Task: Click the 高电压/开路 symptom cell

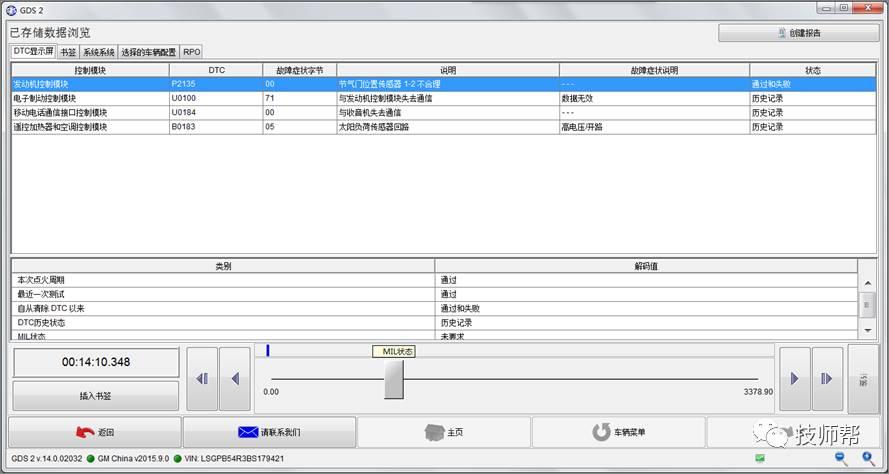Action: pos(582,127)
